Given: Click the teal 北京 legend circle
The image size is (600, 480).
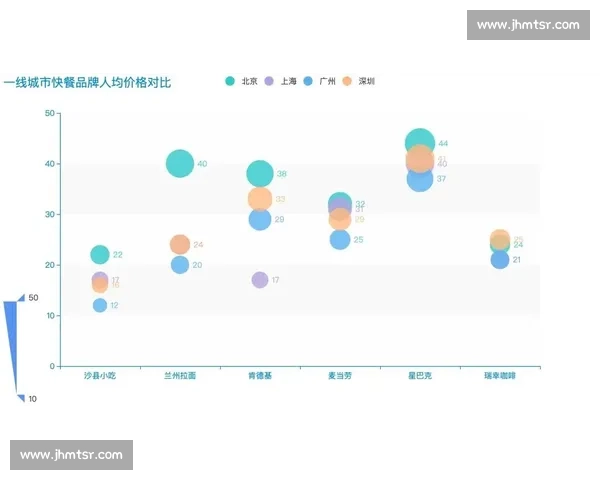Looking at the screenshot, I should pos(231,81).
